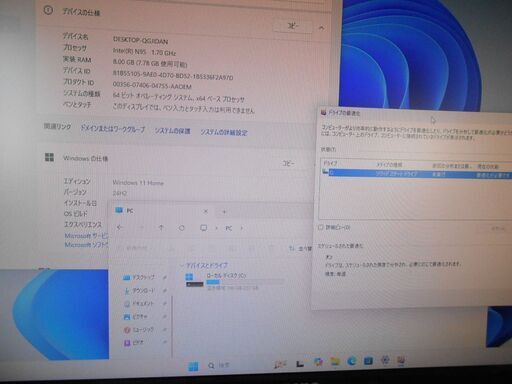The image size is (512, 384).
Task: Open the Settings gear taskbar icon
Action: (x=385, y=361)
